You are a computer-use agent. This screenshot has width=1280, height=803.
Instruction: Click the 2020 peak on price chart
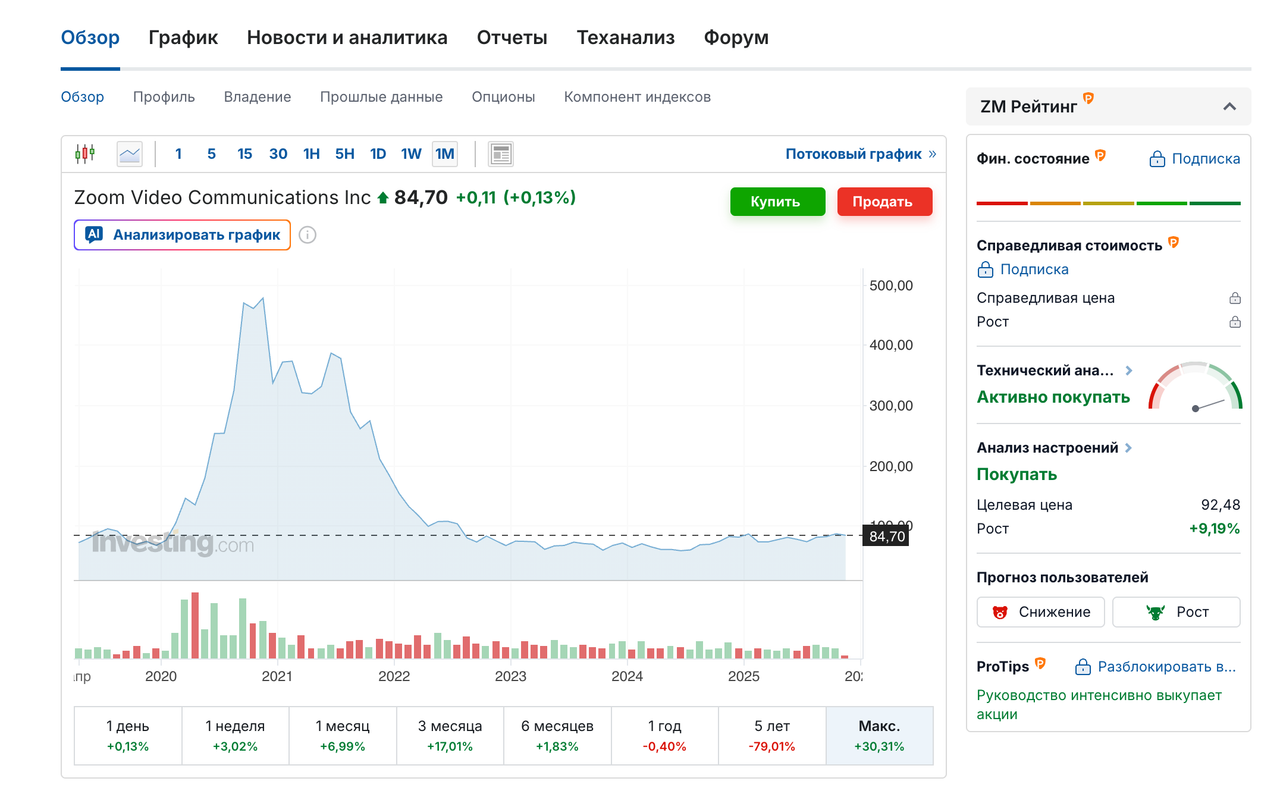coord(261,298)
